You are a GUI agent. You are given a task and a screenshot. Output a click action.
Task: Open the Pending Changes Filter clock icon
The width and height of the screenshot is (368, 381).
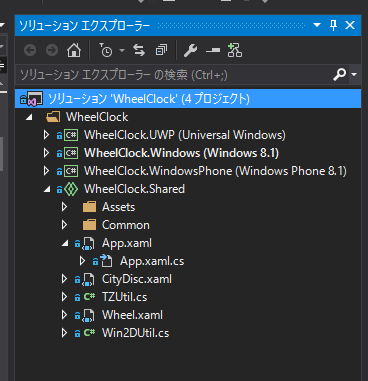(x=106, y=51)
